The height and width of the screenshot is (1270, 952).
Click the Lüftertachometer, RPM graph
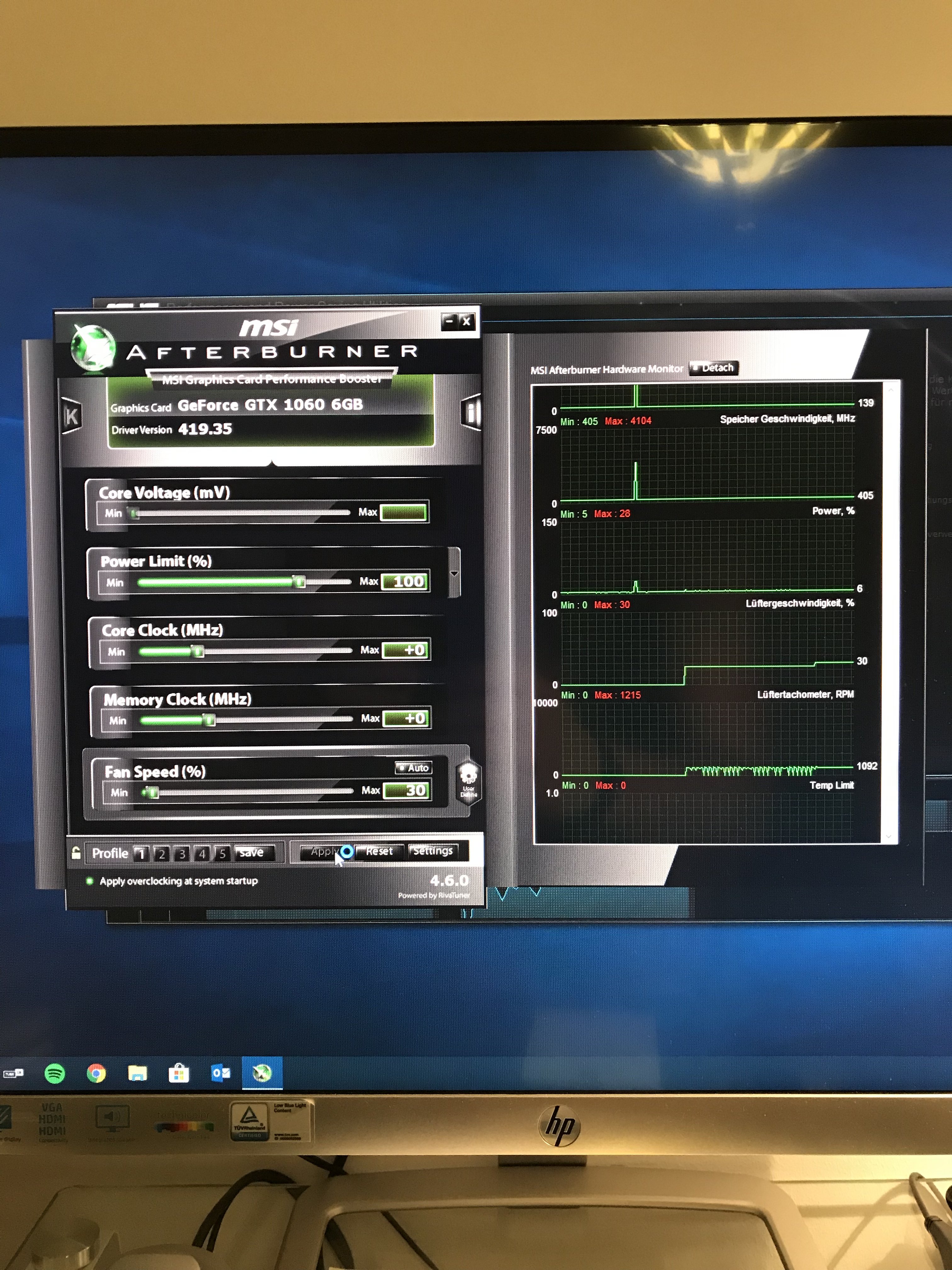[707, 738]
